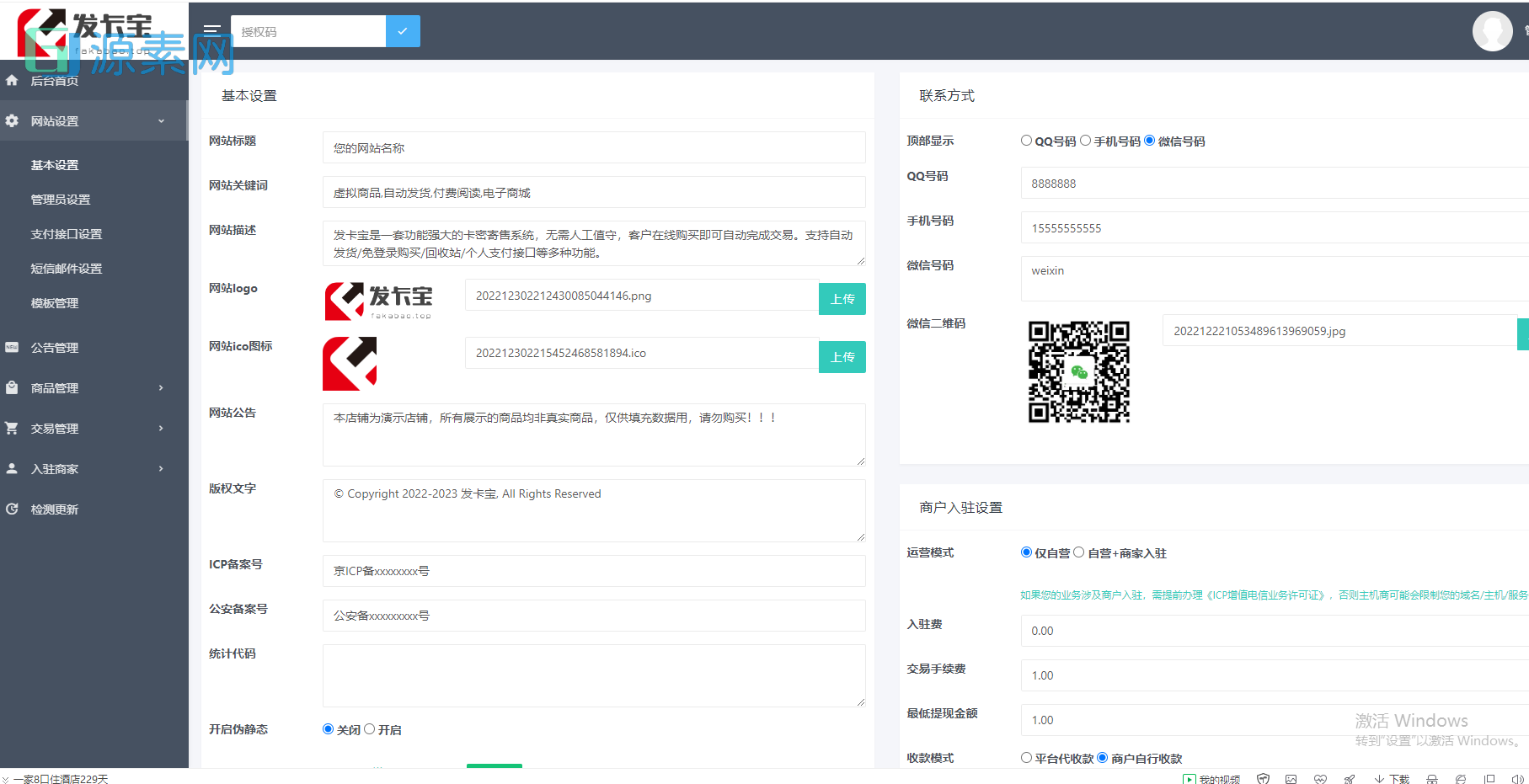Select 微信号码 for 顶部显示
This screenshot has width=1529, height=784.
[x=1149, y=140]
